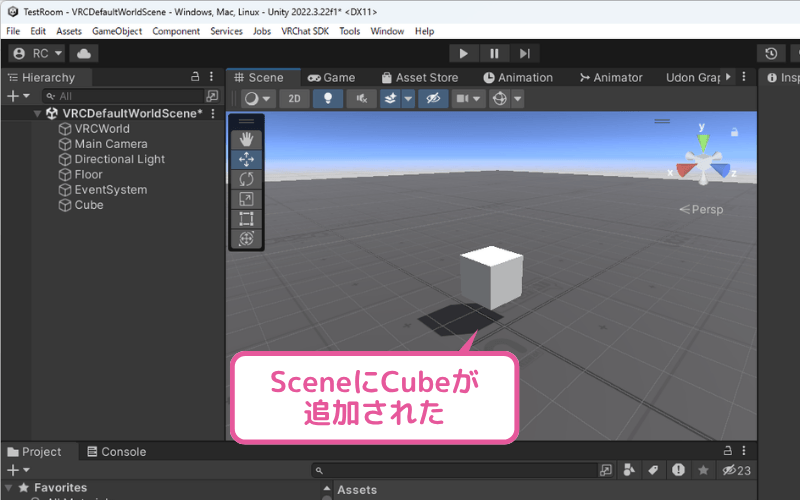Toggle hidden packages count 23
Screen dimensions: 800x500
(x=736, y=470)
